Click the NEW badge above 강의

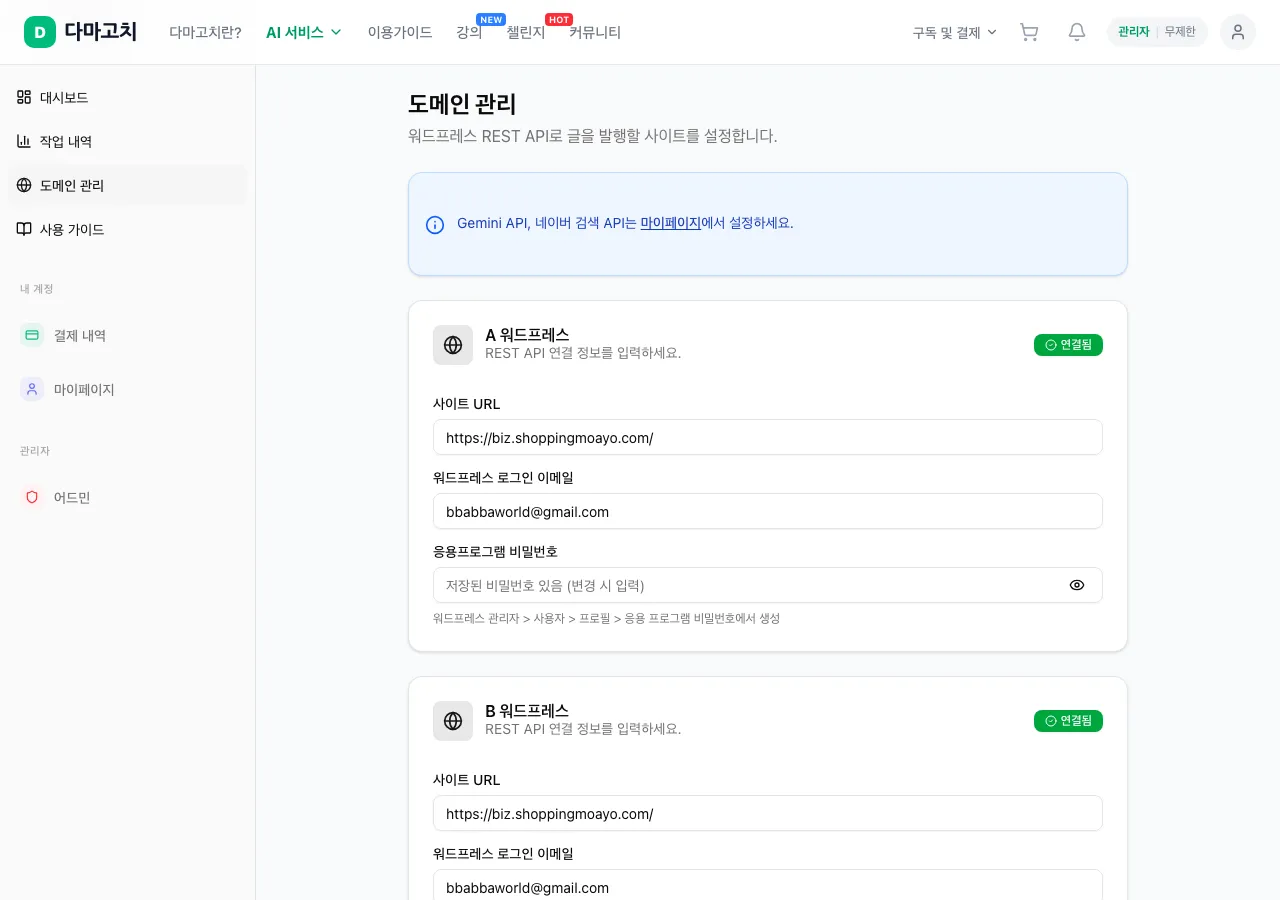pyautogui.click(x=491, y=19)
